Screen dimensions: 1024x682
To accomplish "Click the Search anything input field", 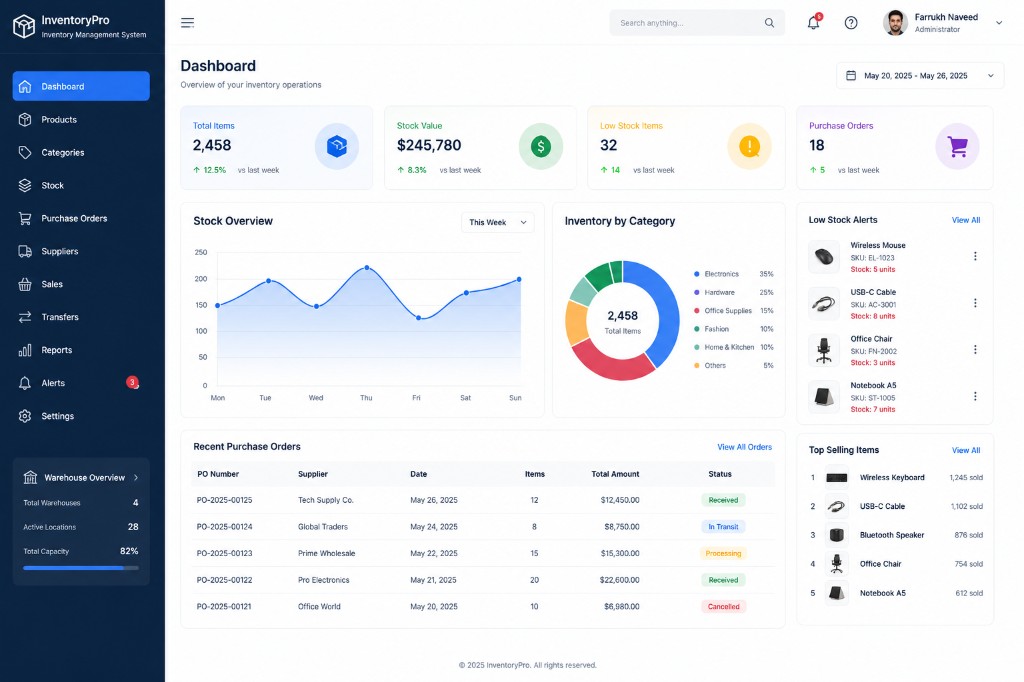I will (x=697, y=23).
